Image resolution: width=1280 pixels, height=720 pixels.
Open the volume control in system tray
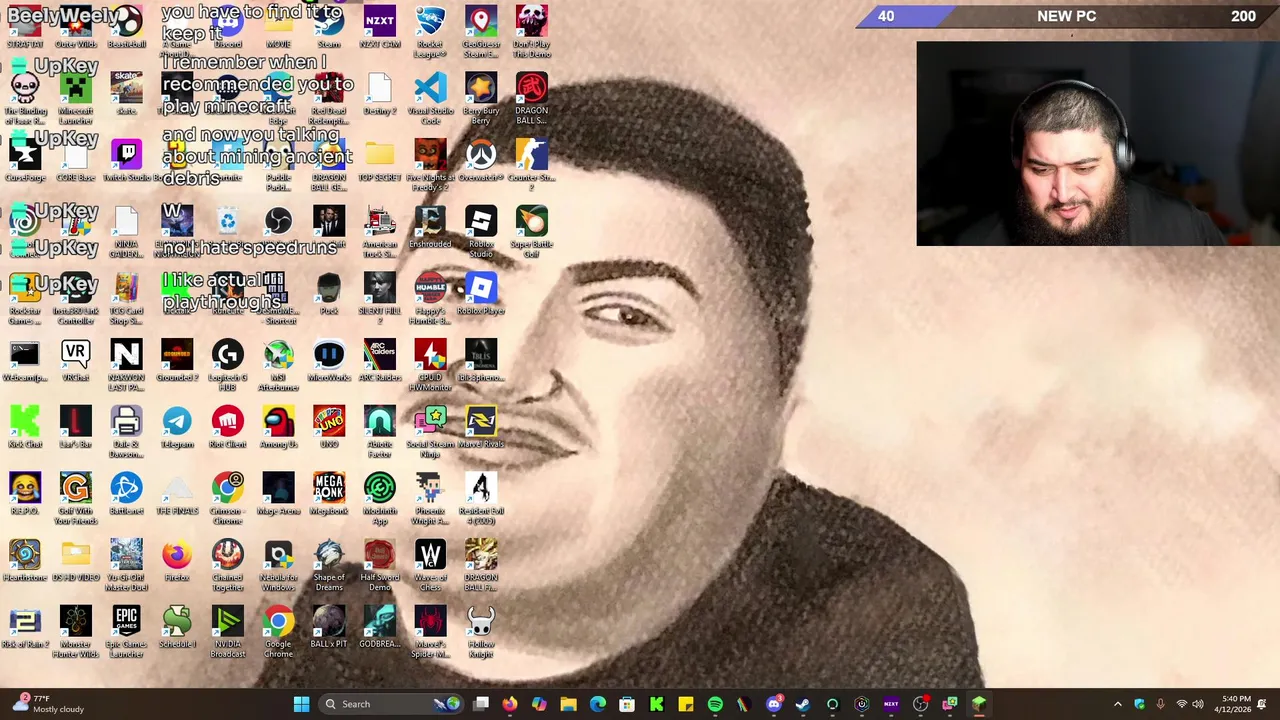1198,704
